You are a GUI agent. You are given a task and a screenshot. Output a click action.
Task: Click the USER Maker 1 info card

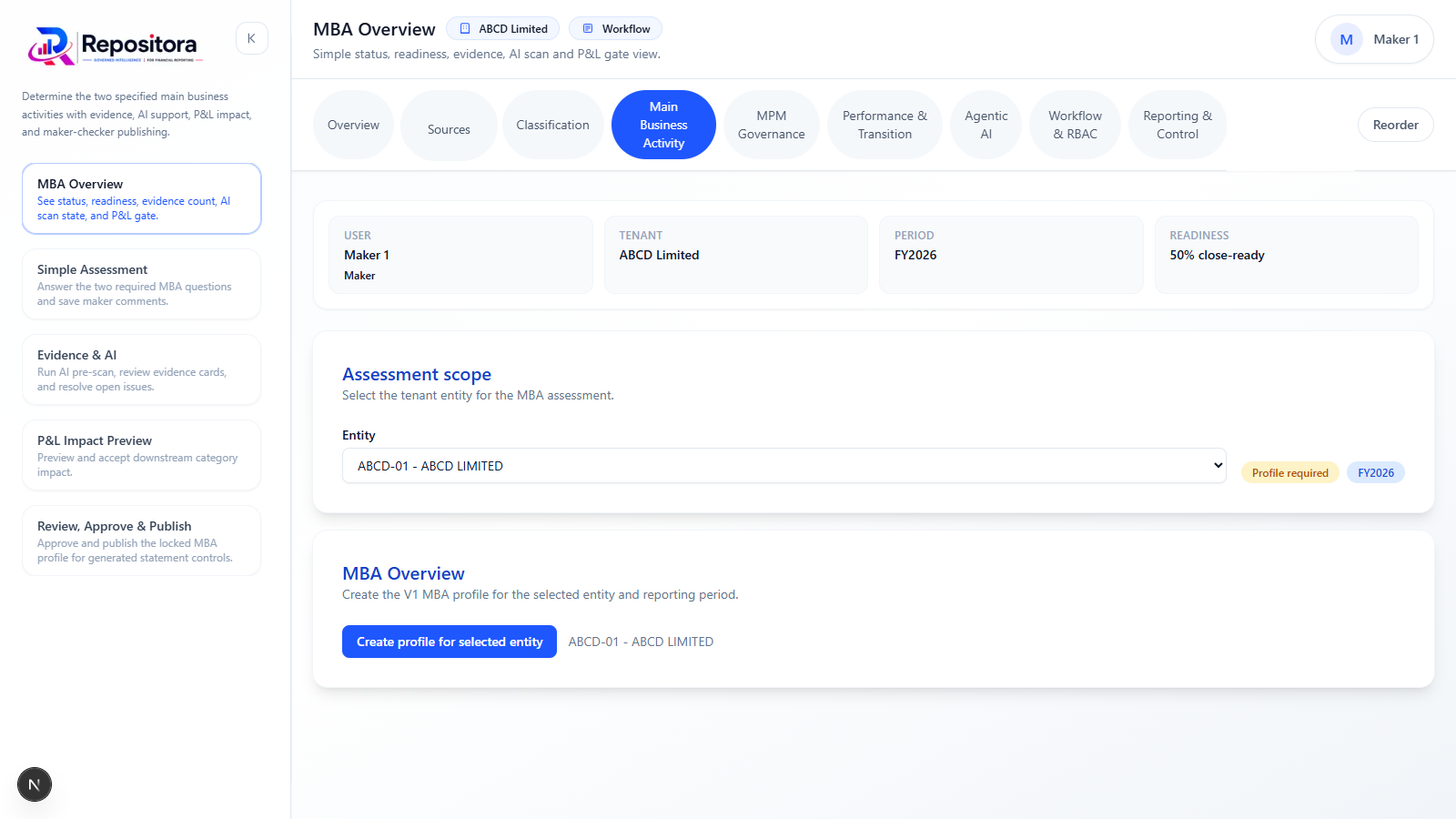[x=460, y=255]
